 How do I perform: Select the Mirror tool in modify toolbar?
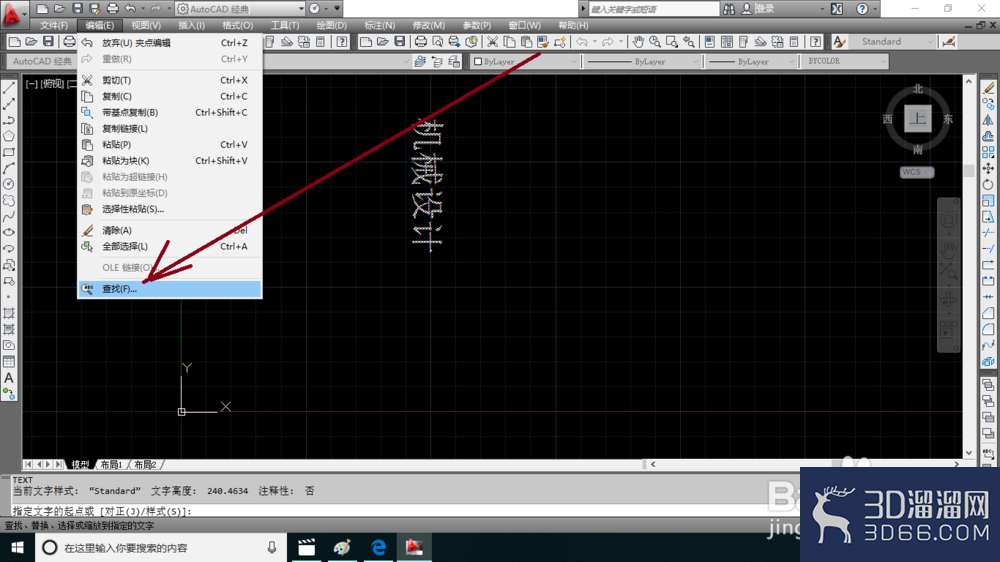point(989,120)
